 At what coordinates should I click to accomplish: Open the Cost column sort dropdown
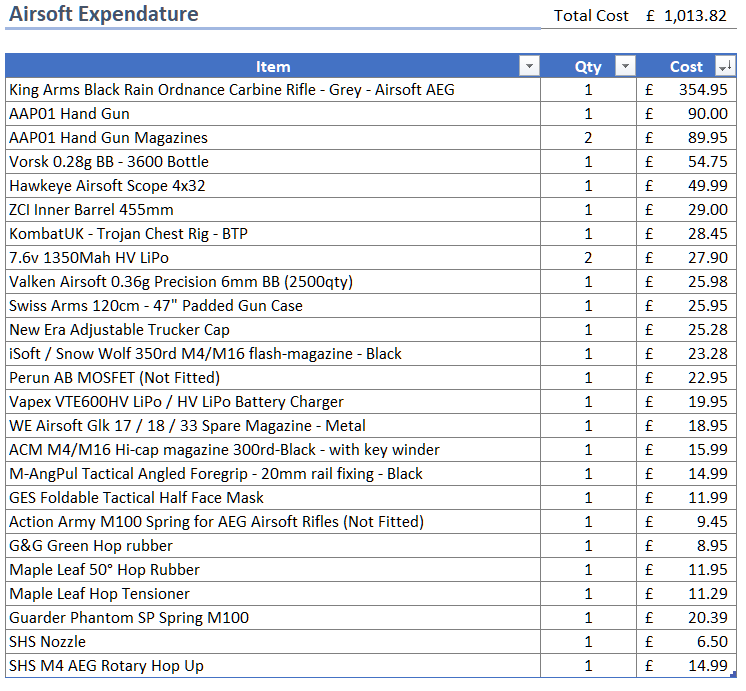tap(725, 66)
